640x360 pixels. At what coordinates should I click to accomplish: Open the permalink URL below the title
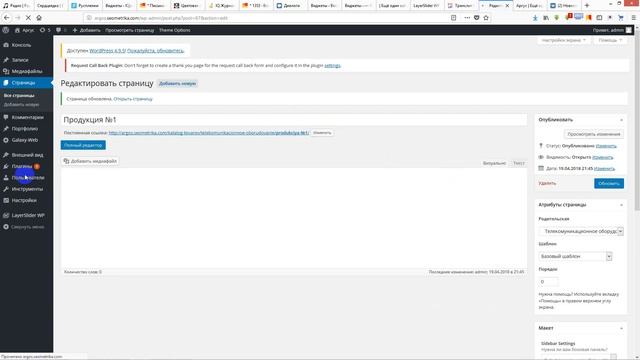(x=209, y=133)
